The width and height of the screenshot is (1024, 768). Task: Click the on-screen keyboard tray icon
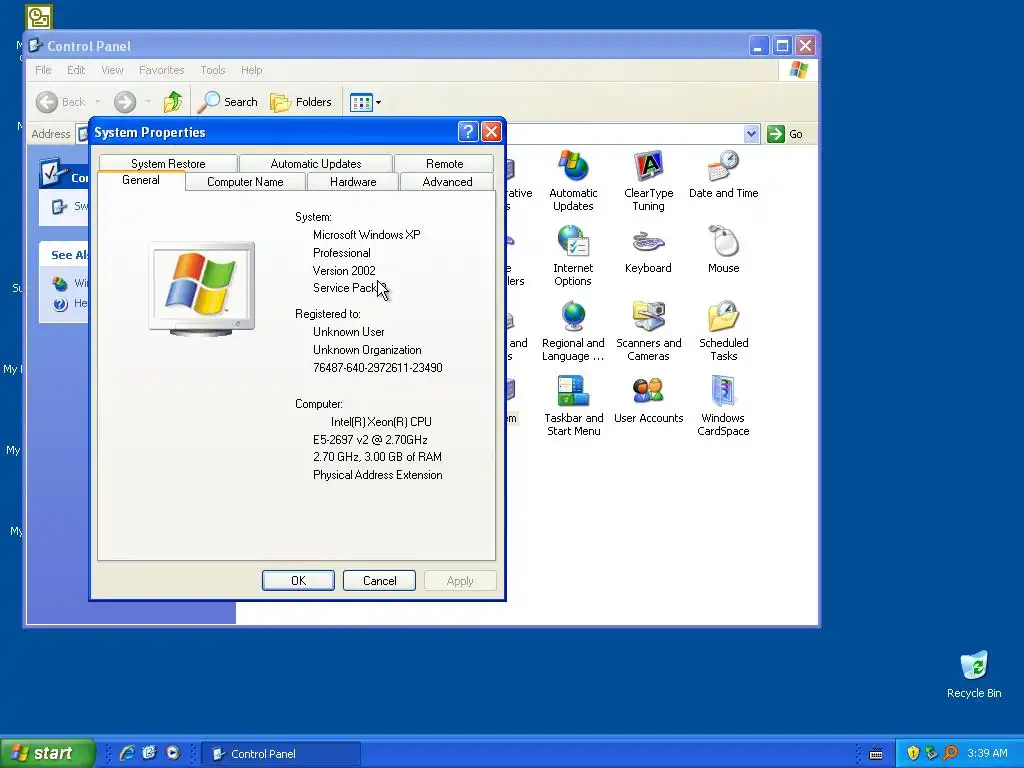(x=876, y=754)
